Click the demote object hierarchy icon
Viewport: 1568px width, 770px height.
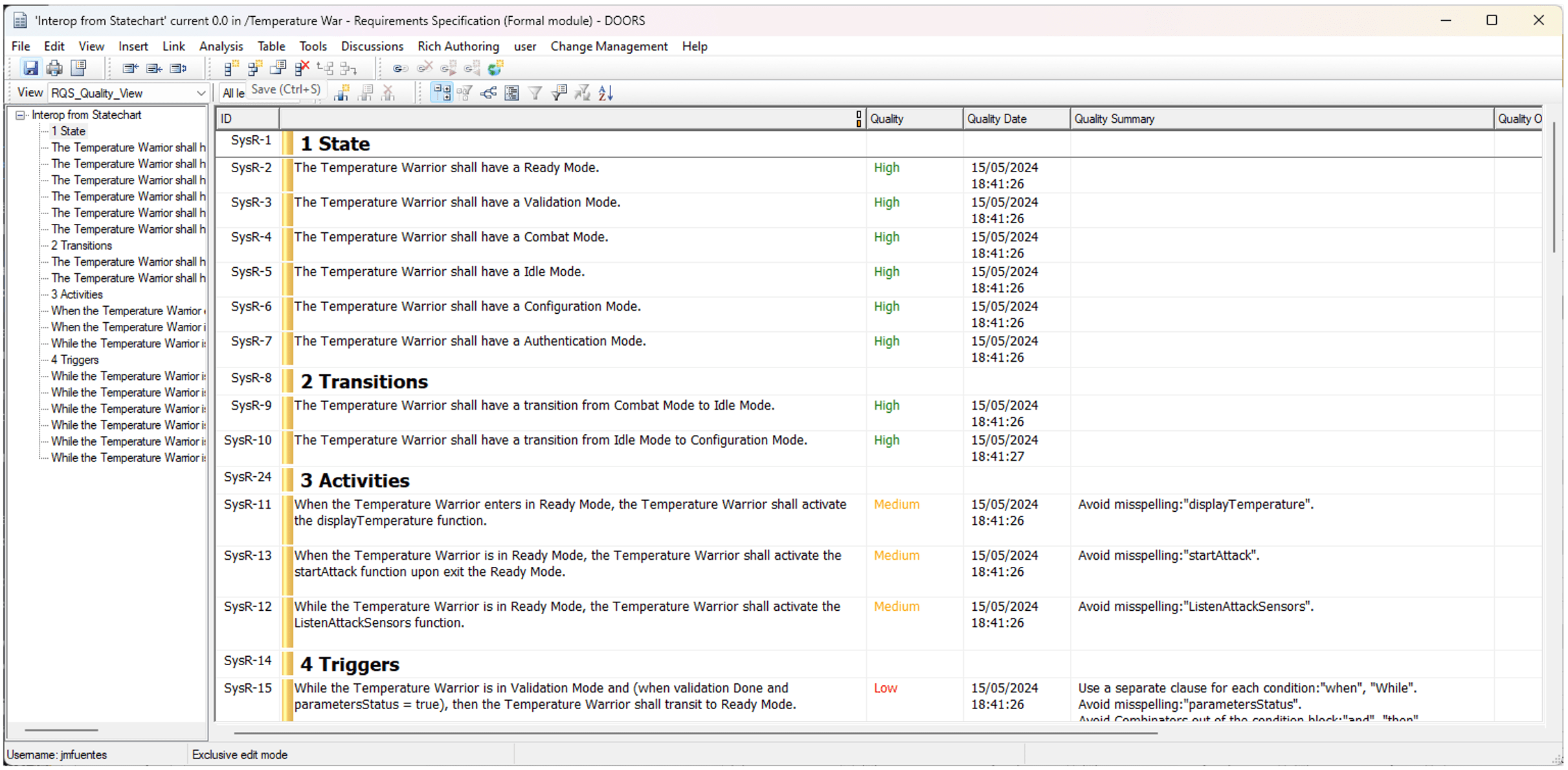point(348,68)
